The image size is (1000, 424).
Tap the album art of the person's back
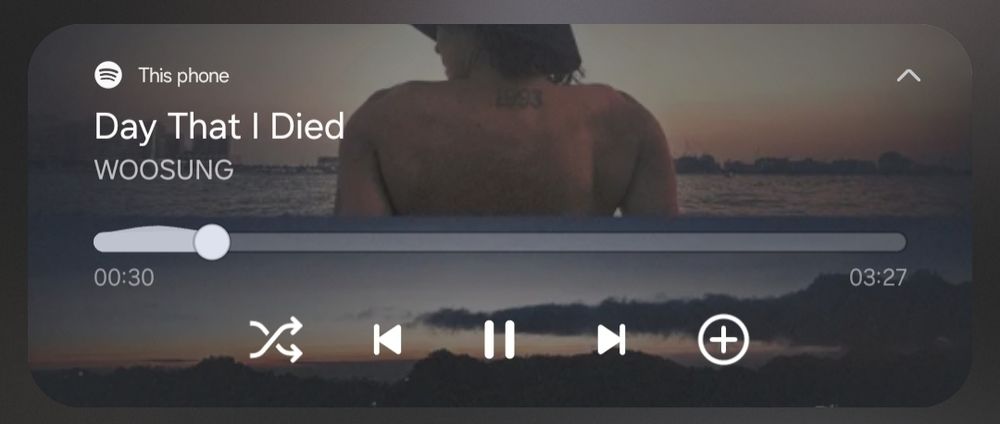pos(506,120)
